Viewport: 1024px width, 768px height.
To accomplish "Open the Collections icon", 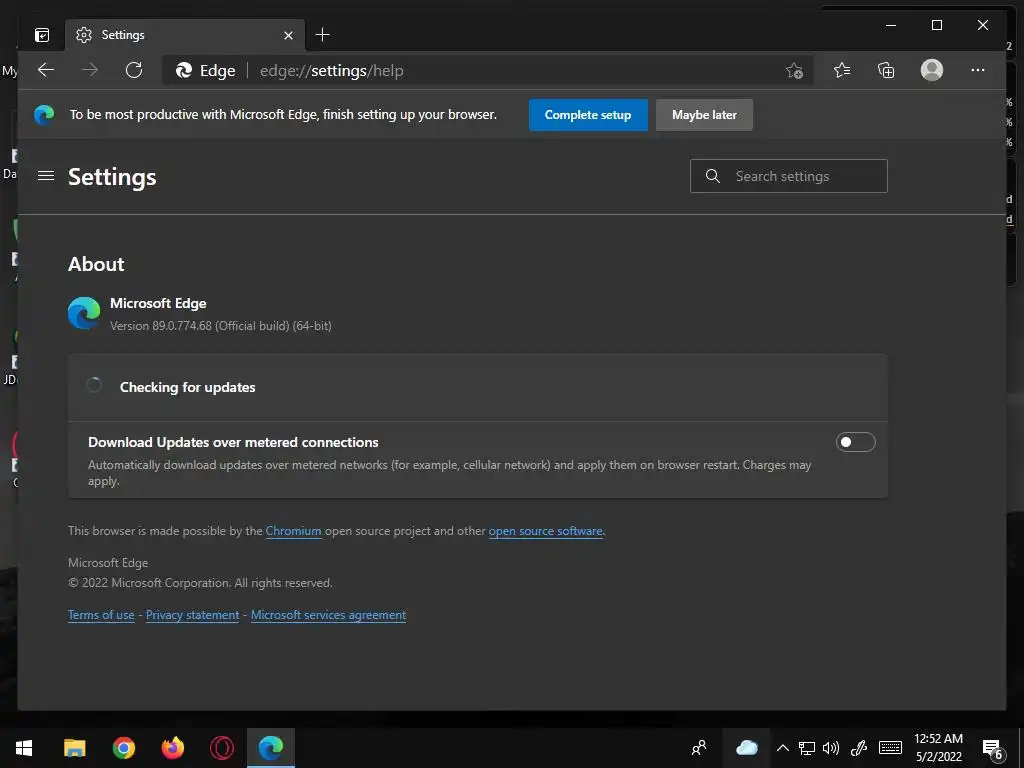I will [886, 70].
